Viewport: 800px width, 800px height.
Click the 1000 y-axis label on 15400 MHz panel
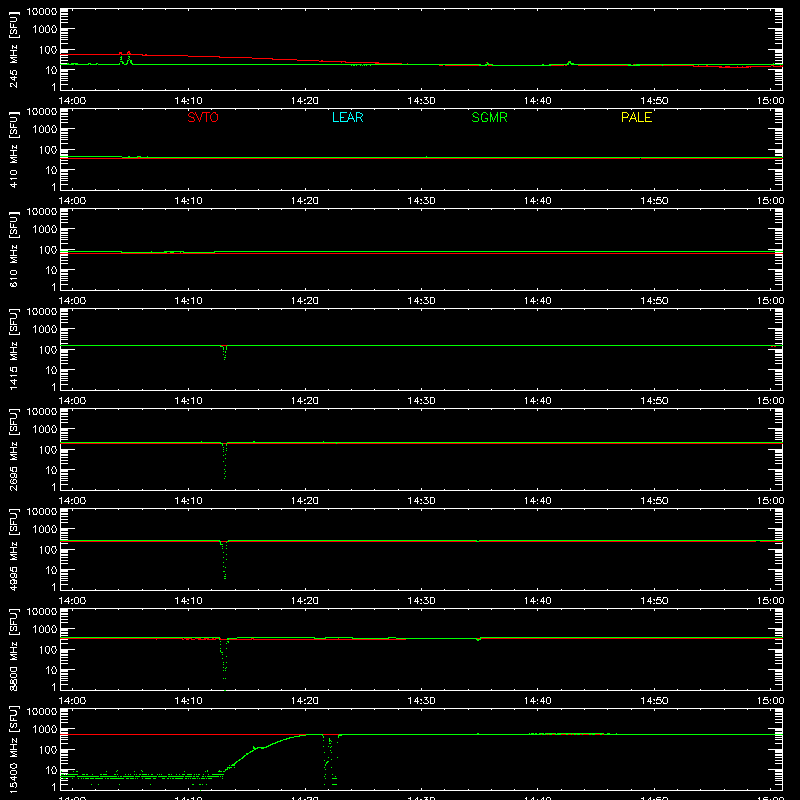point(45,729)
